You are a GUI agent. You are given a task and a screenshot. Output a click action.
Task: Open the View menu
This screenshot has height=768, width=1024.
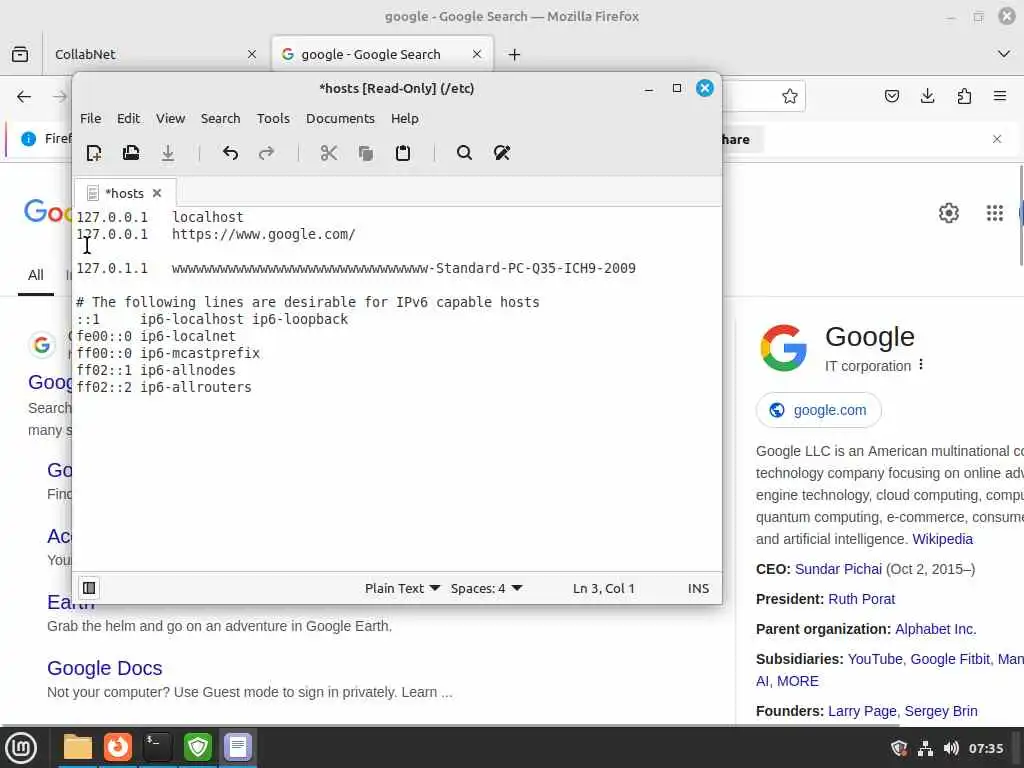coord(170,118)
